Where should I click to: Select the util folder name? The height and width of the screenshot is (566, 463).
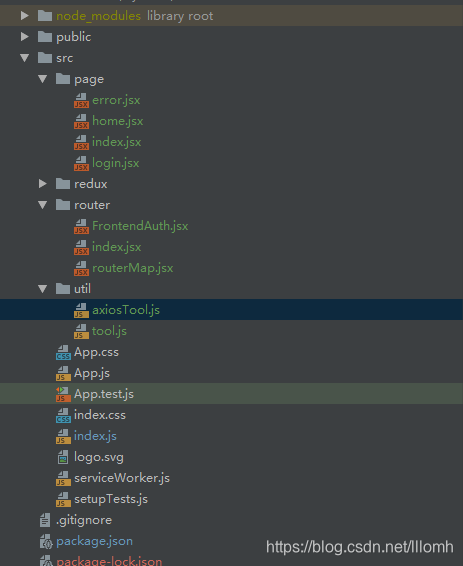click(x=82, y=289)
